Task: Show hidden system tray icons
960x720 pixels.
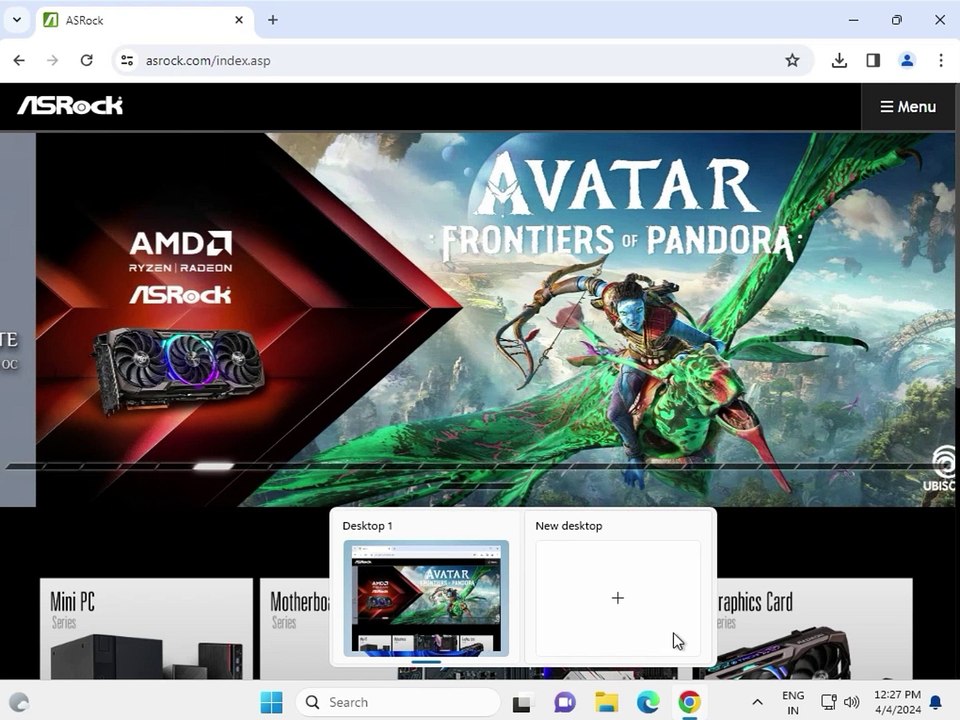Action: coord(757,702)
